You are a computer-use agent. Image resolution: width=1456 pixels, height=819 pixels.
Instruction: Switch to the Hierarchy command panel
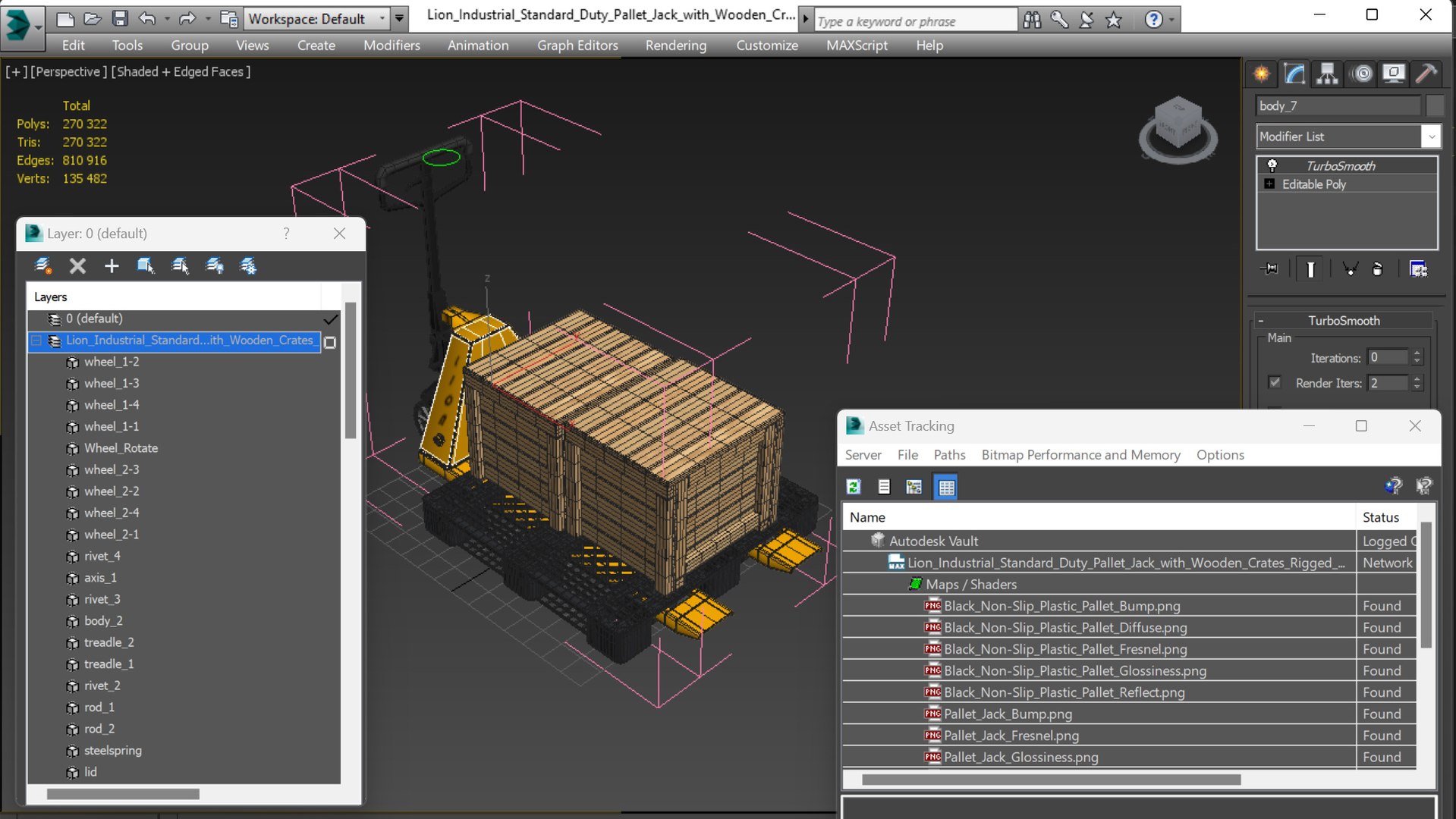tap(1327, 74)
